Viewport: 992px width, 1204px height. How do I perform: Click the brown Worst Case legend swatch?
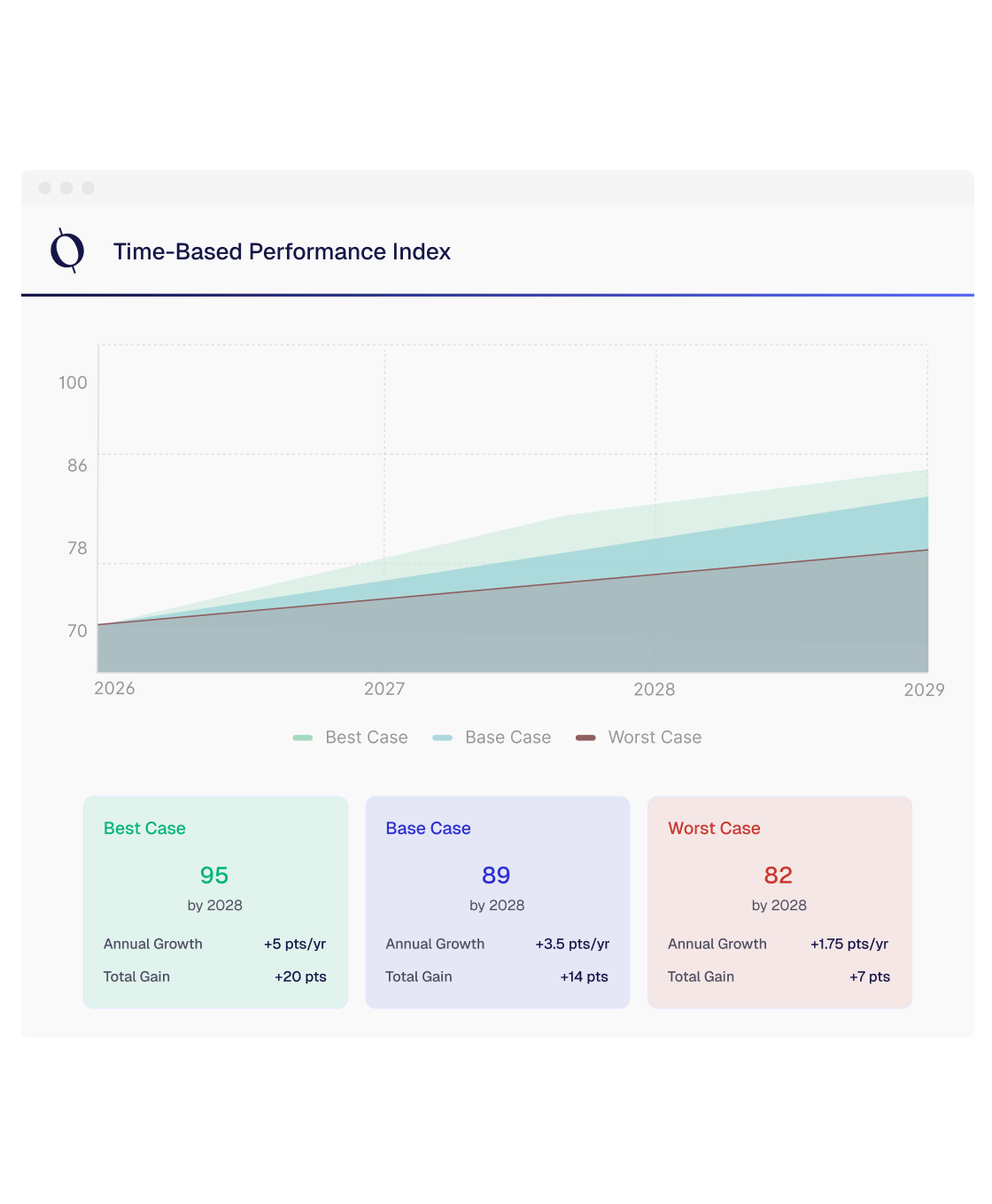pyautogui.click(x=585, y=737)
